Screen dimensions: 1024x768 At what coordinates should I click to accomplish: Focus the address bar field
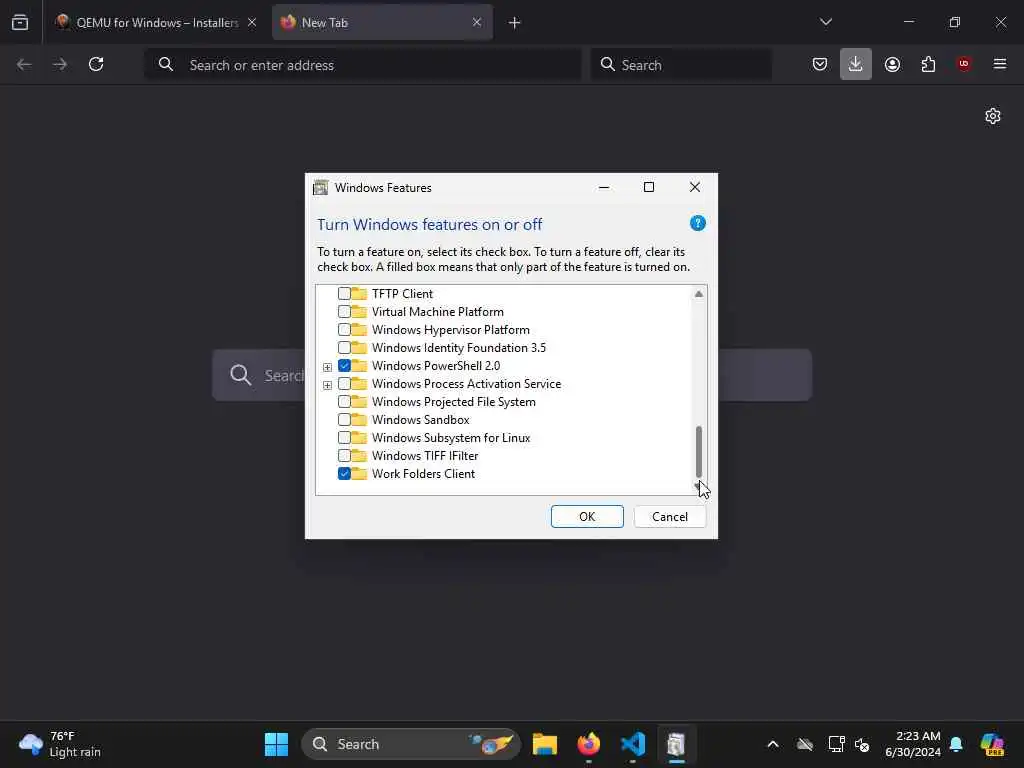point(363,65)
